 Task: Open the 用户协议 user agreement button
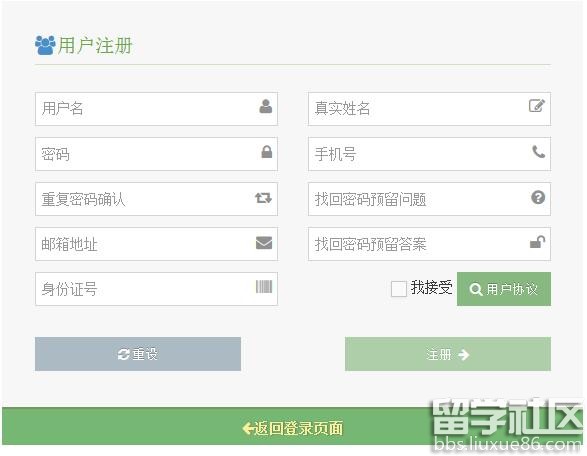click(x=504, y=289)
